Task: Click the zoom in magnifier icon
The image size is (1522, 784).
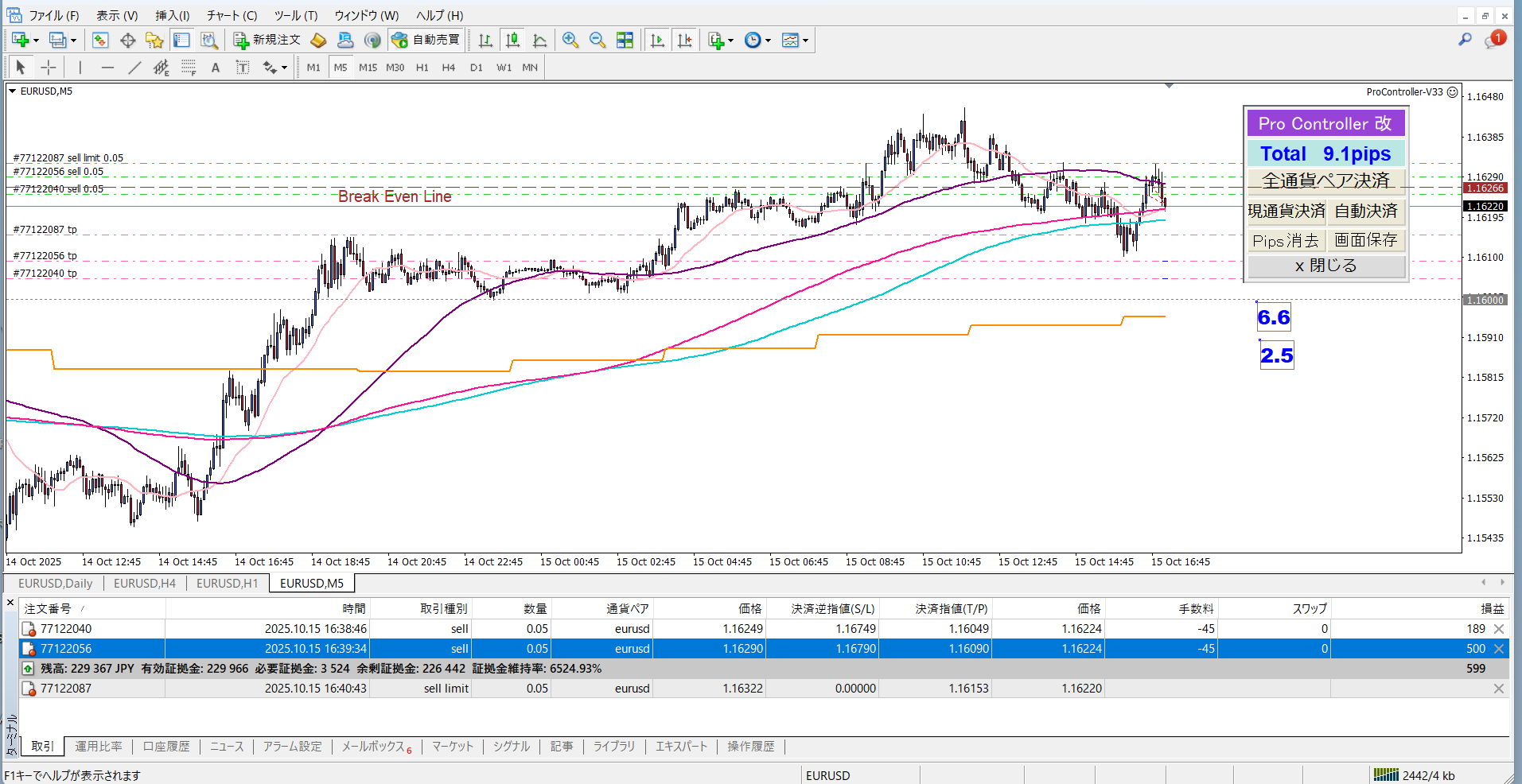Action: (x=570, y=41)
